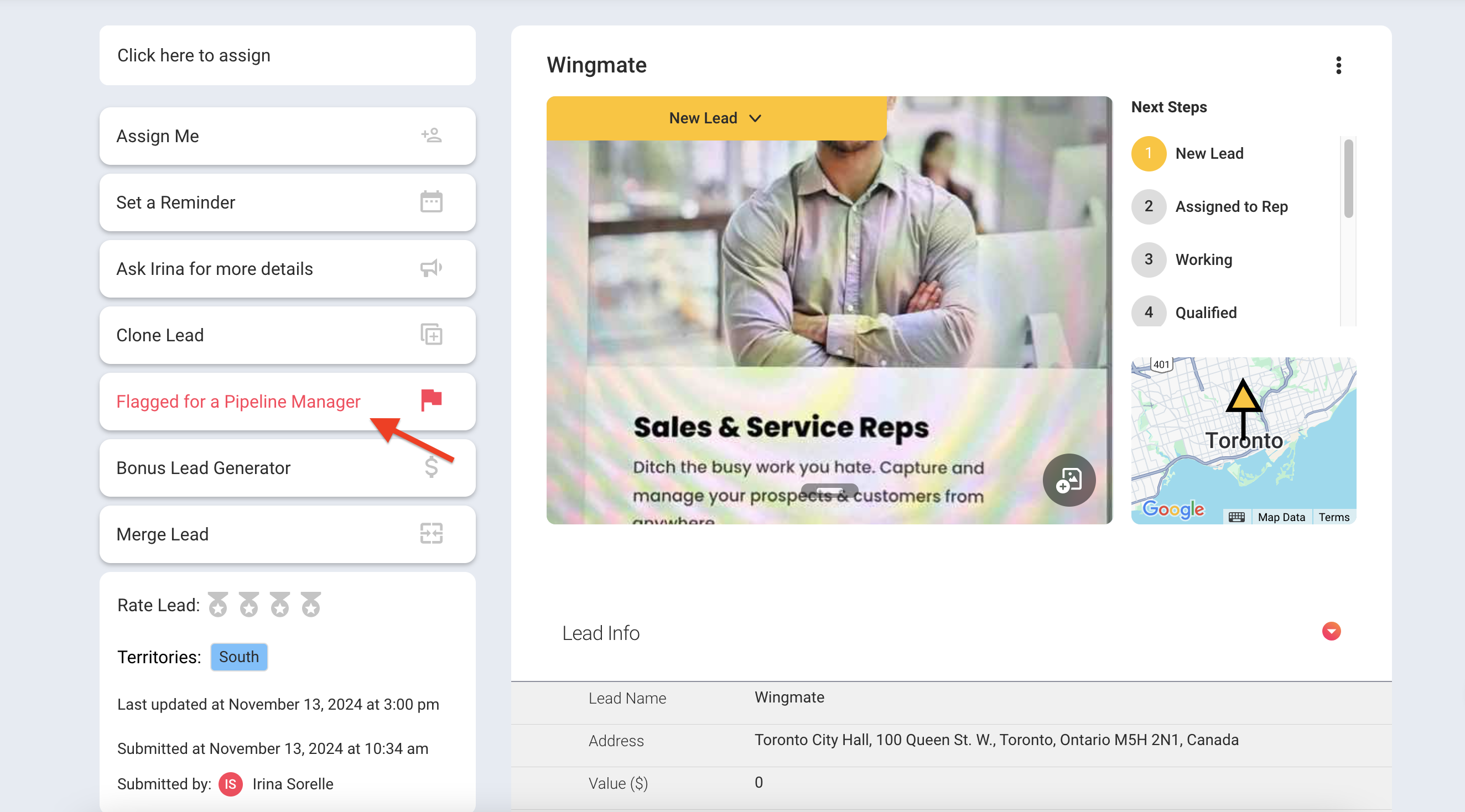
Task: Click the Last updated timestamp text
Action: (x=278, y=705)
